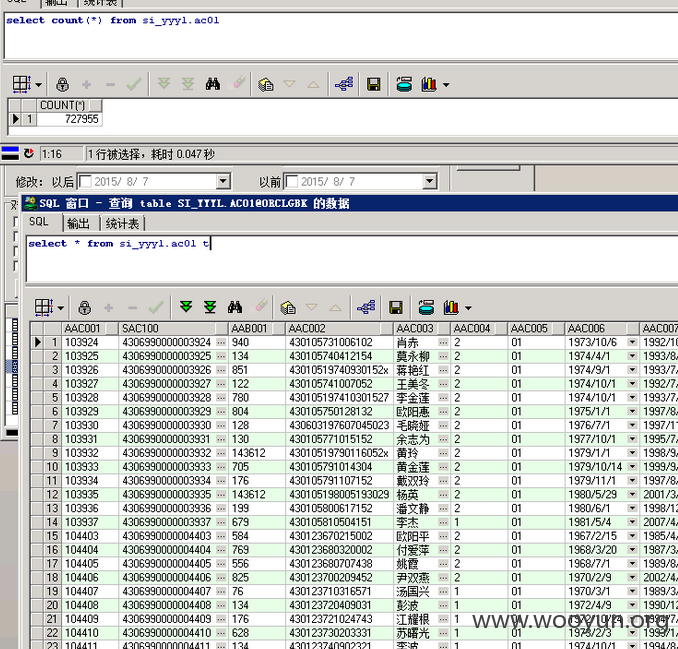Switch to SQL tab in lower window

[x=38, y=222]
